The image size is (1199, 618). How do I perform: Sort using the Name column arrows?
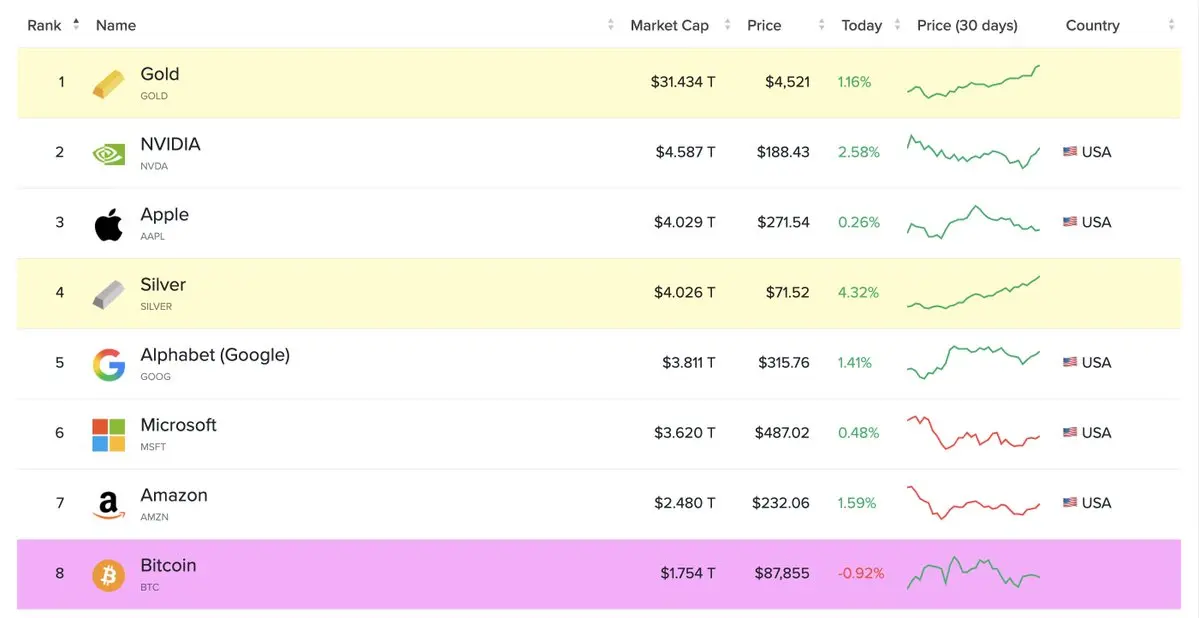point(611,26)
